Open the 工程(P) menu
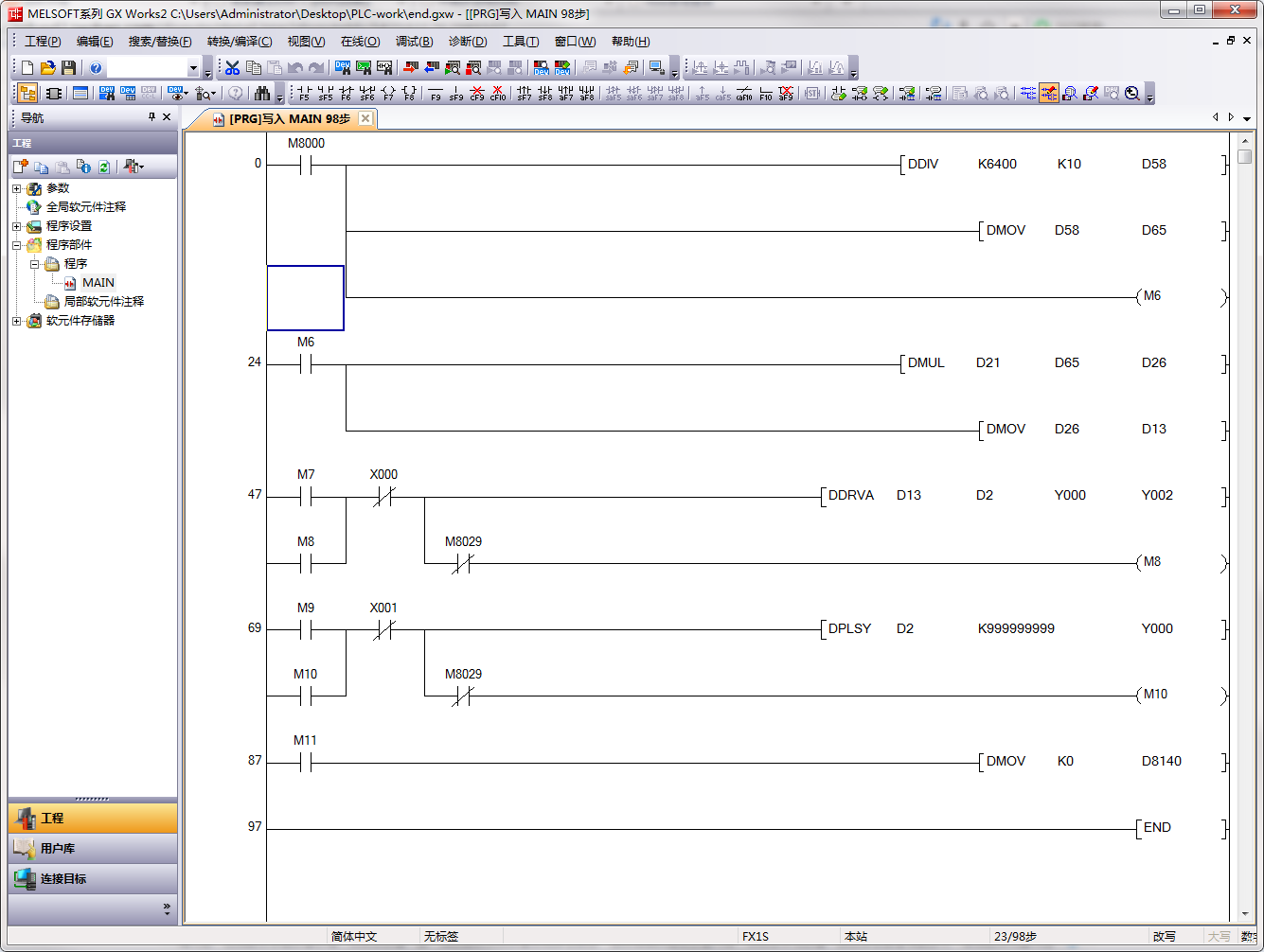 [x=43, y=42]
